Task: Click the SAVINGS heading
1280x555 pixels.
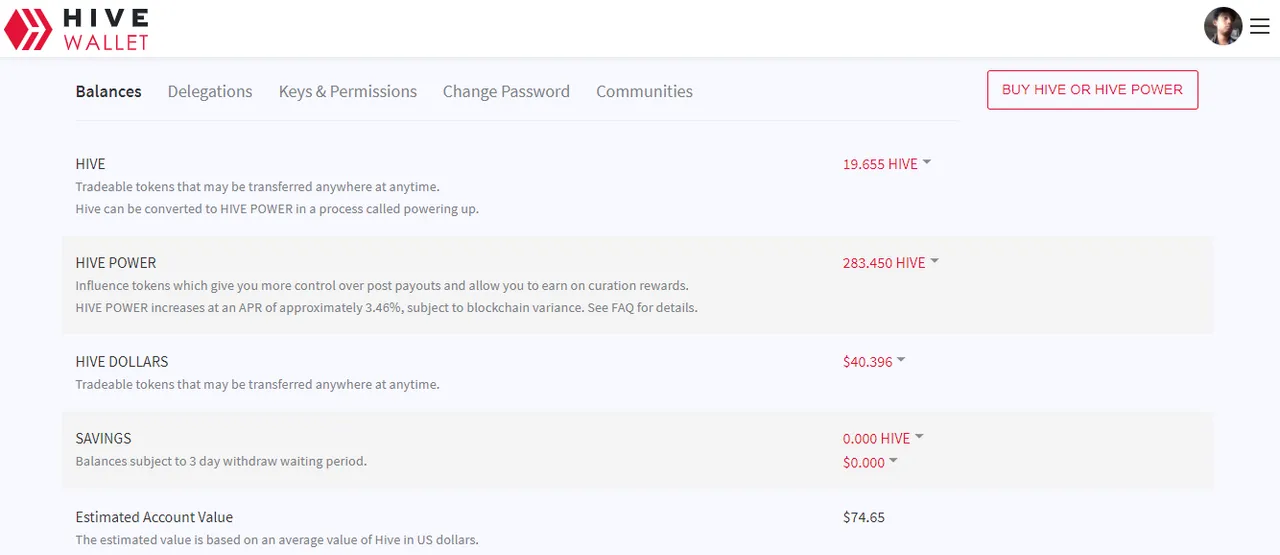Action: [103, 438]
